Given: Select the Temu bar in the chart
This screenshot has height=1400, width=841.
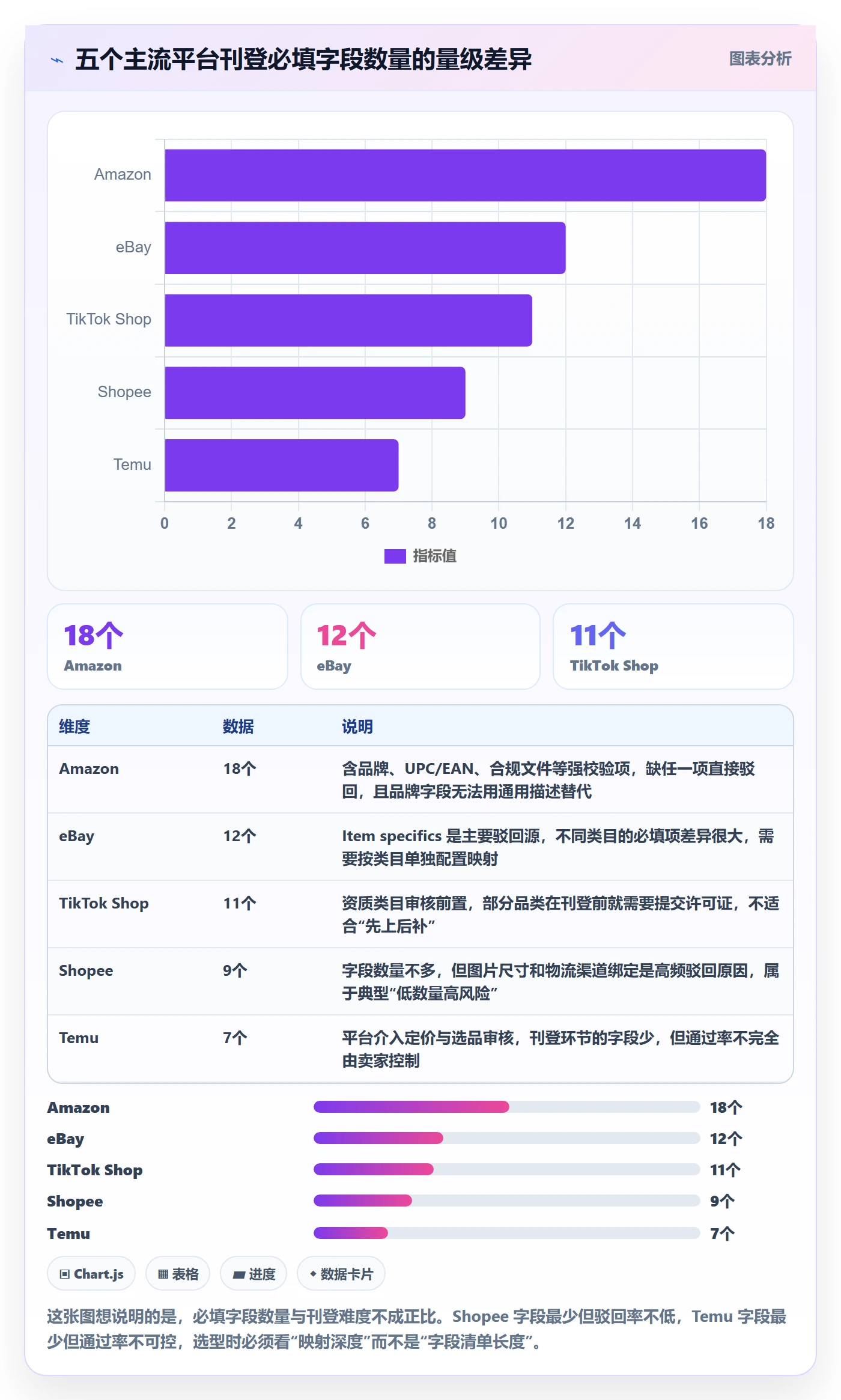Looking at the screenshot, I should pyautogui.click(x=282, y=465).
